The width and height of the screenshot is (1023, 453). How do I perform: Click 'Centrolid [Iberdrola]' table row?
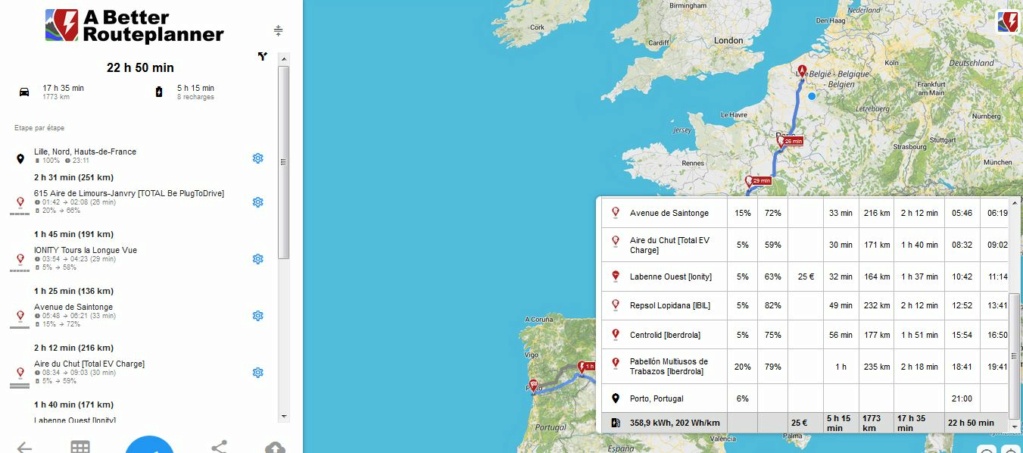coord(804,335)
